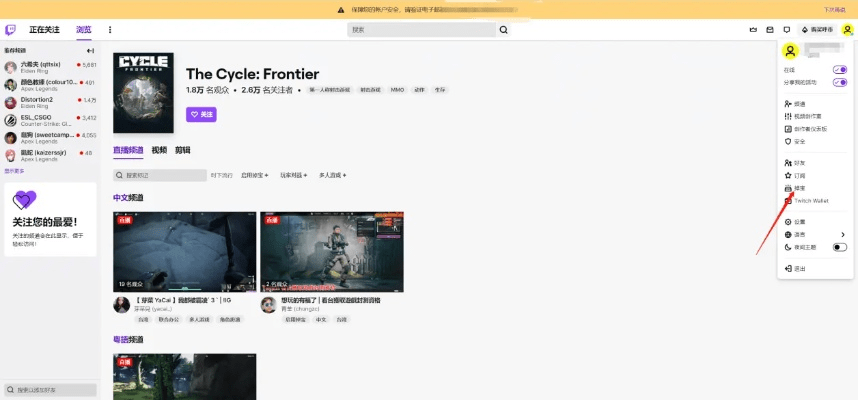Click the Twitch logo home icon

pos(10,30)
